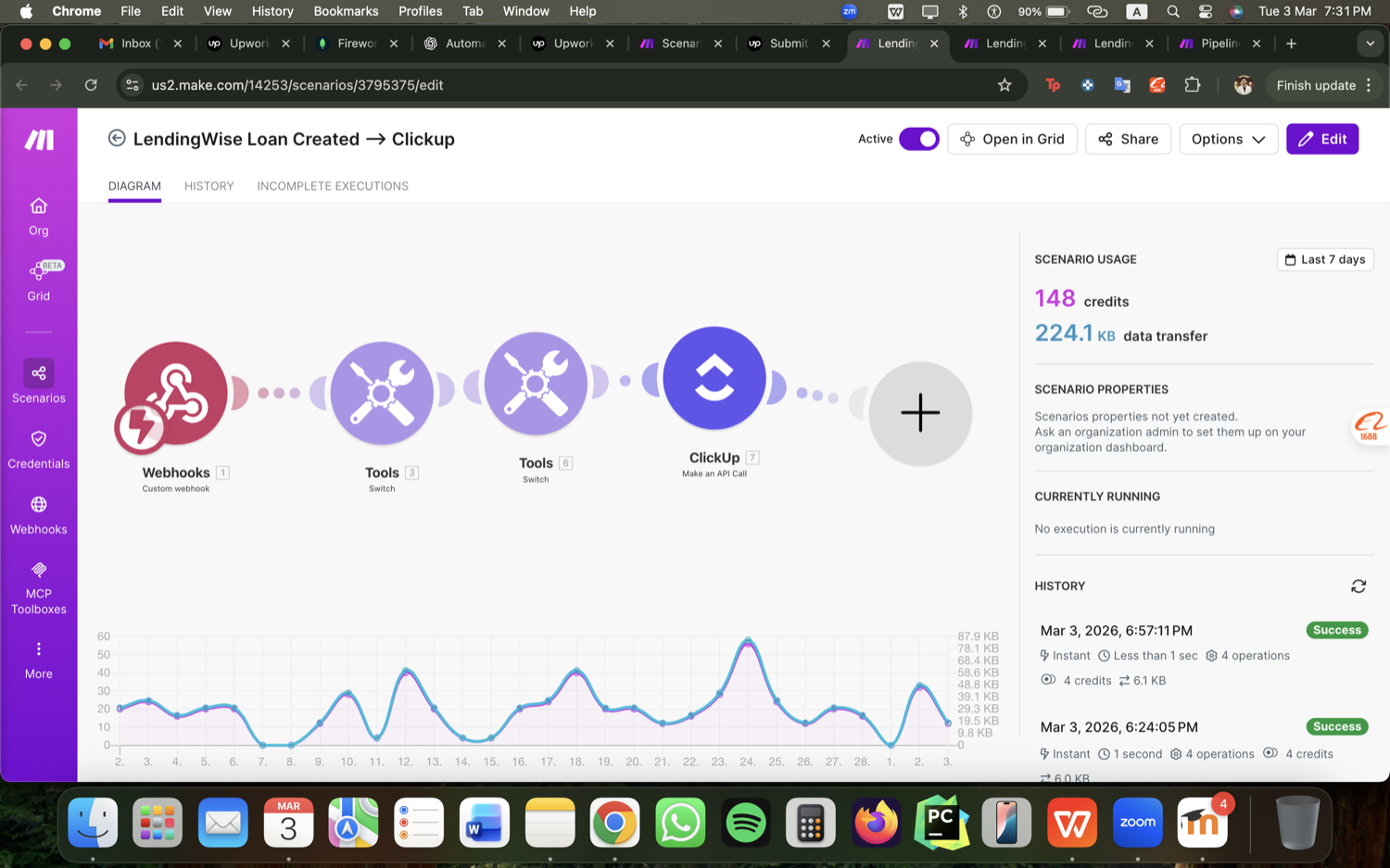Image resolution: width=1390 pixels, height=868 pixels.
Task: Open MCP Toolboxes section
Action: point(38,587)
